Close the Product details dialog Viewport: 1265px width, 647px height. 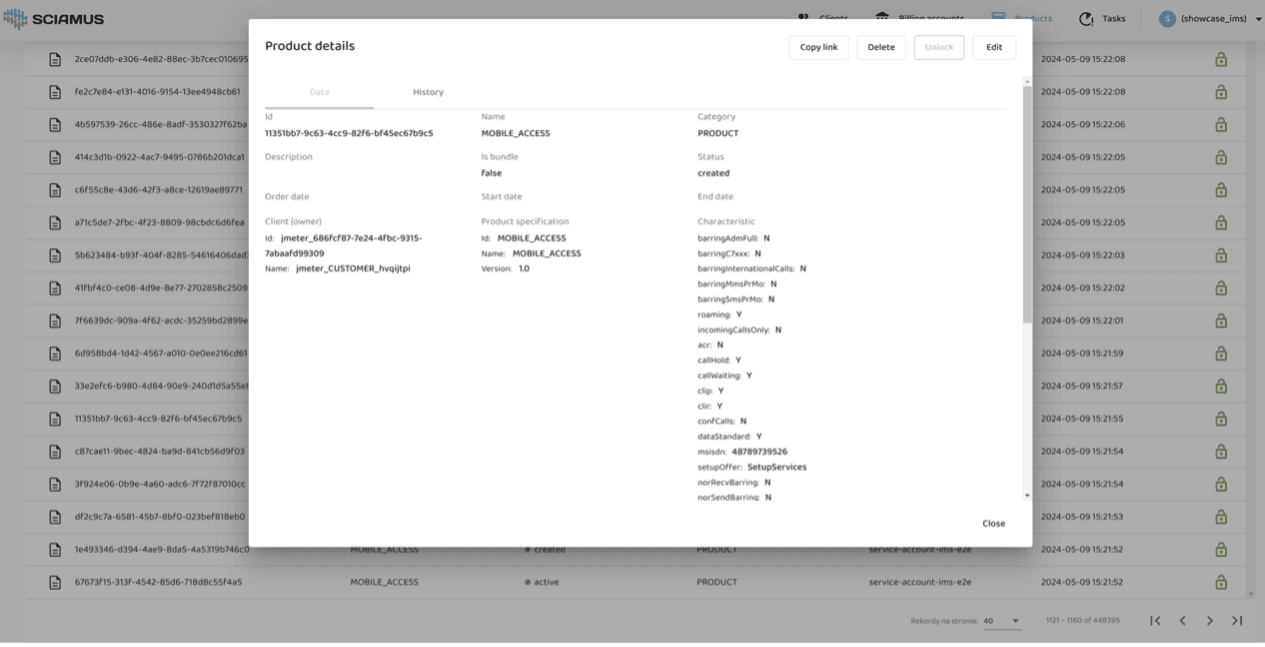coord(993,523)
